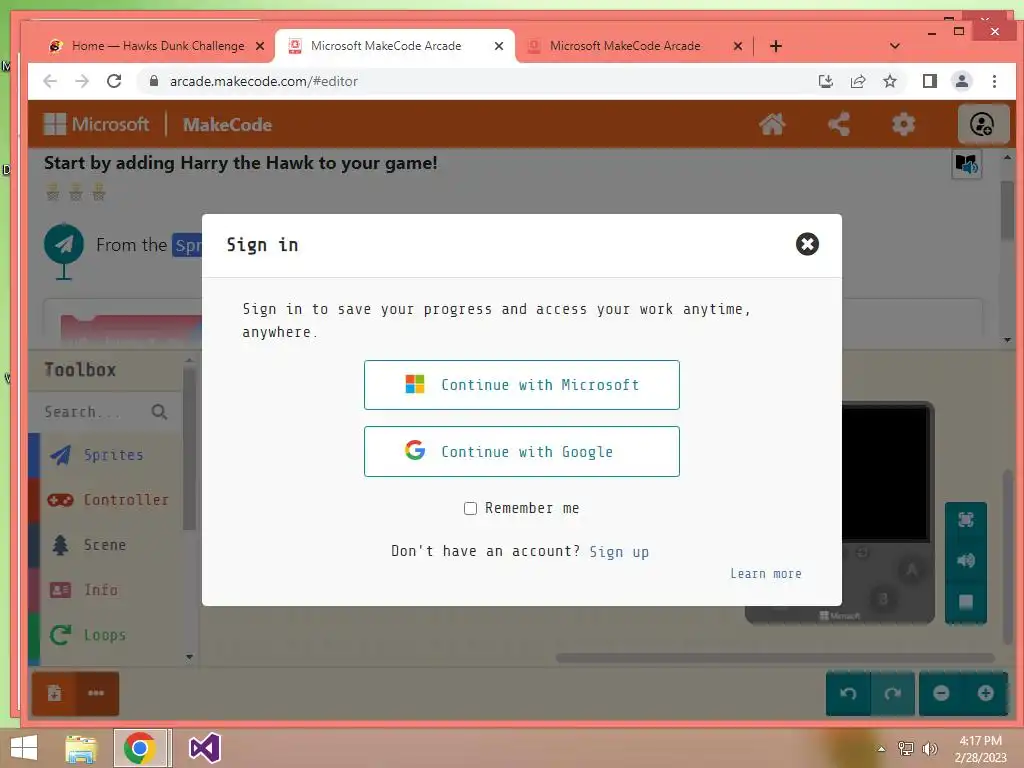1024x768 pixels.
Task: Click Continue with Microsoft button
Action: point(522,385)
